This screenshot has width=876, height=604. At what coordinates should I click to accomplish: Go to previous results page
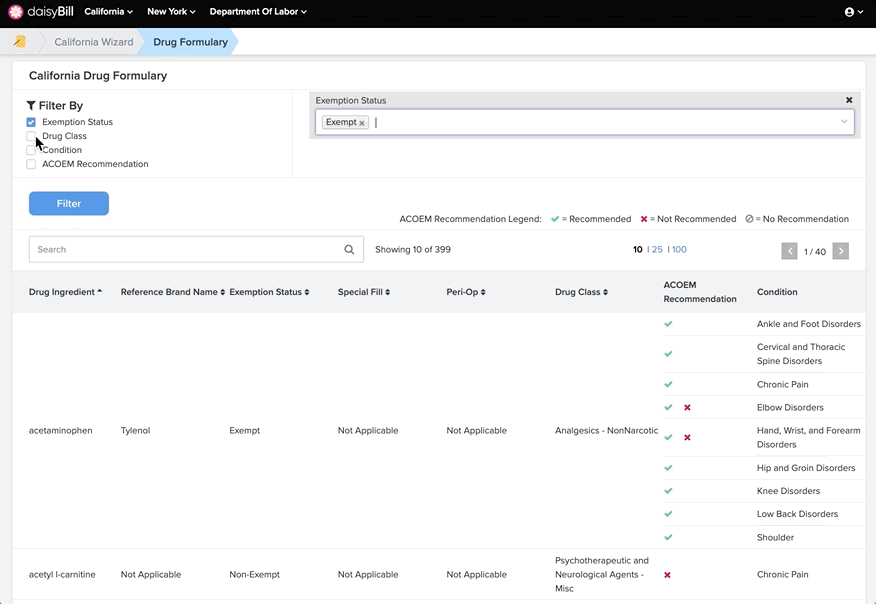tap(789, 251)
